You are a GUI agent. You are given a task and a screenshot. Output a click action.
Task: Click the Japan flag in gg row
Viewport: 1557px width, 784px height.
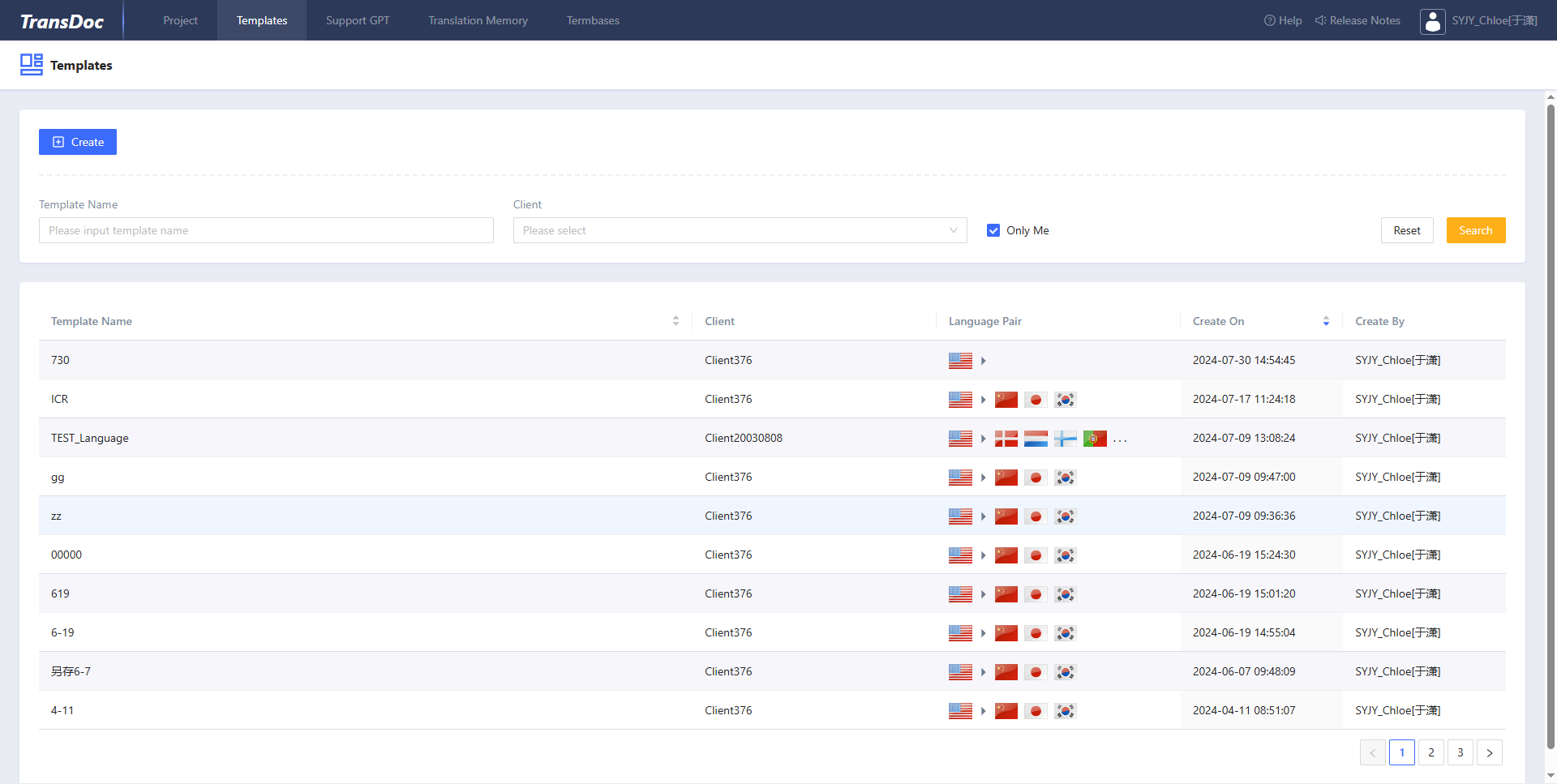click(x=1036, y=478)
